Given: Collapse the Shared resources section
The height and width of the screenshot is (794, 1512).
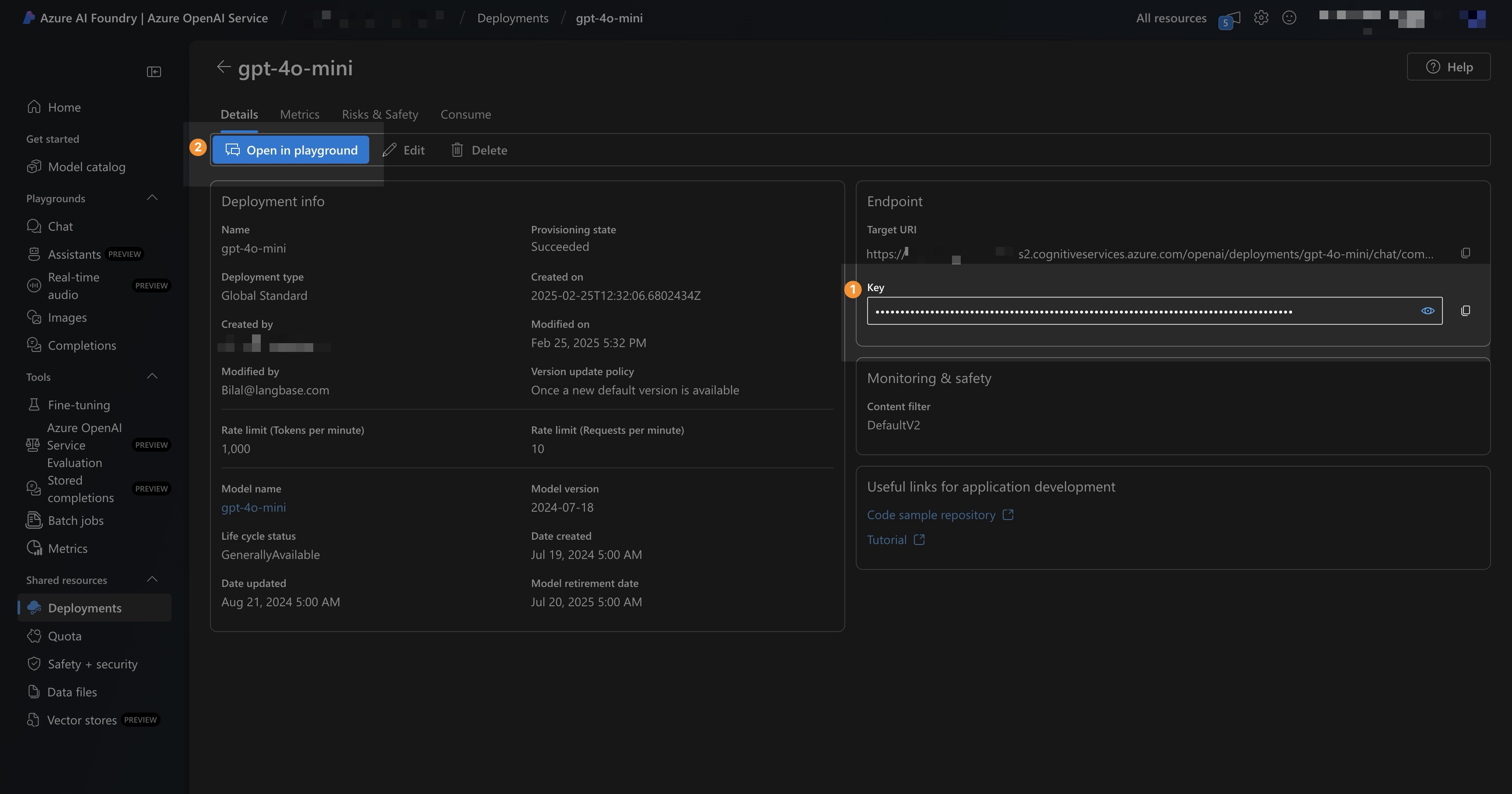Looking at the screenshot, I should (x=152, y=580).
